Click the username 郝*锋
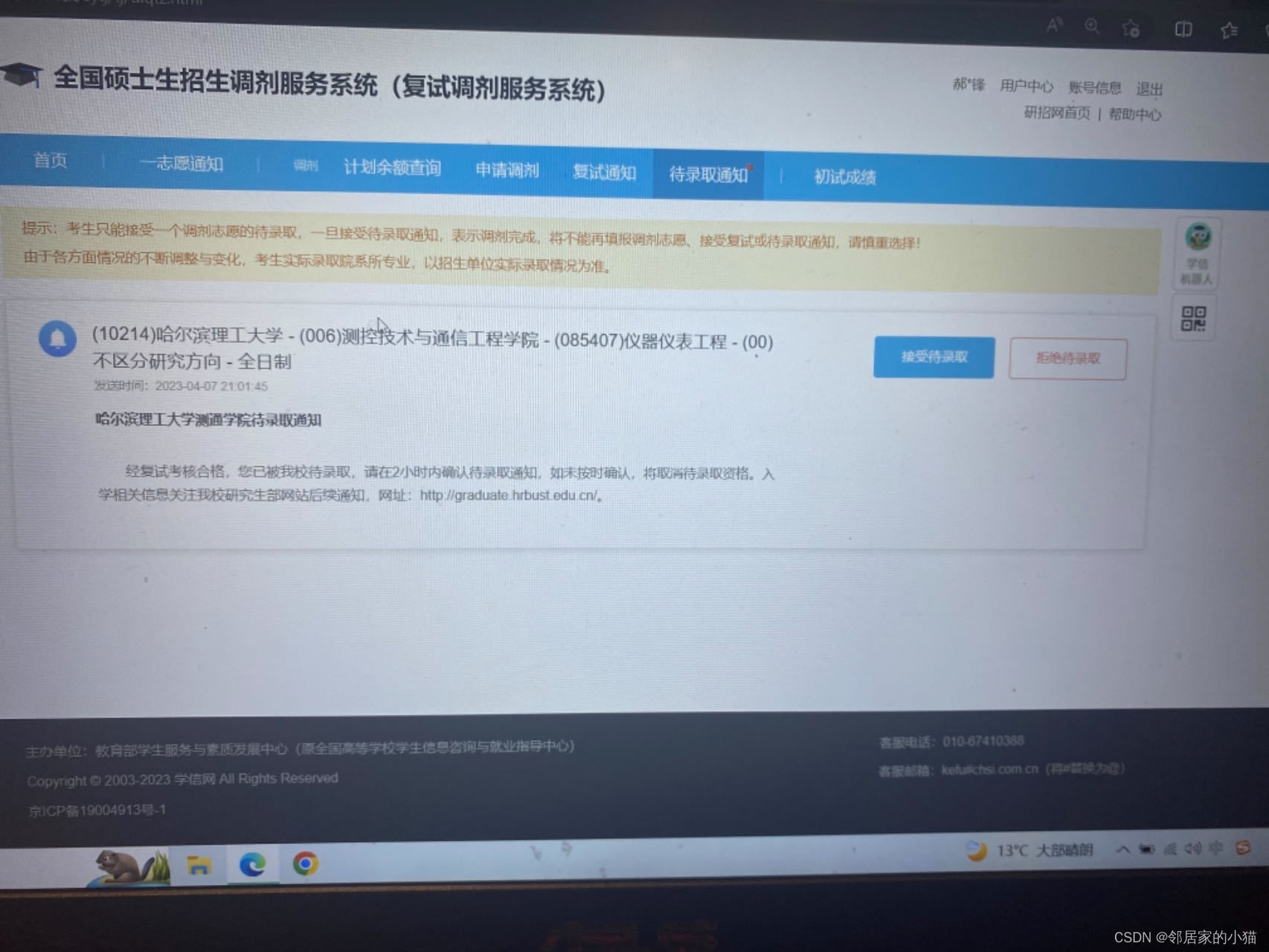1269x952 pixels. pyautogui.click(x=968, y=85)
